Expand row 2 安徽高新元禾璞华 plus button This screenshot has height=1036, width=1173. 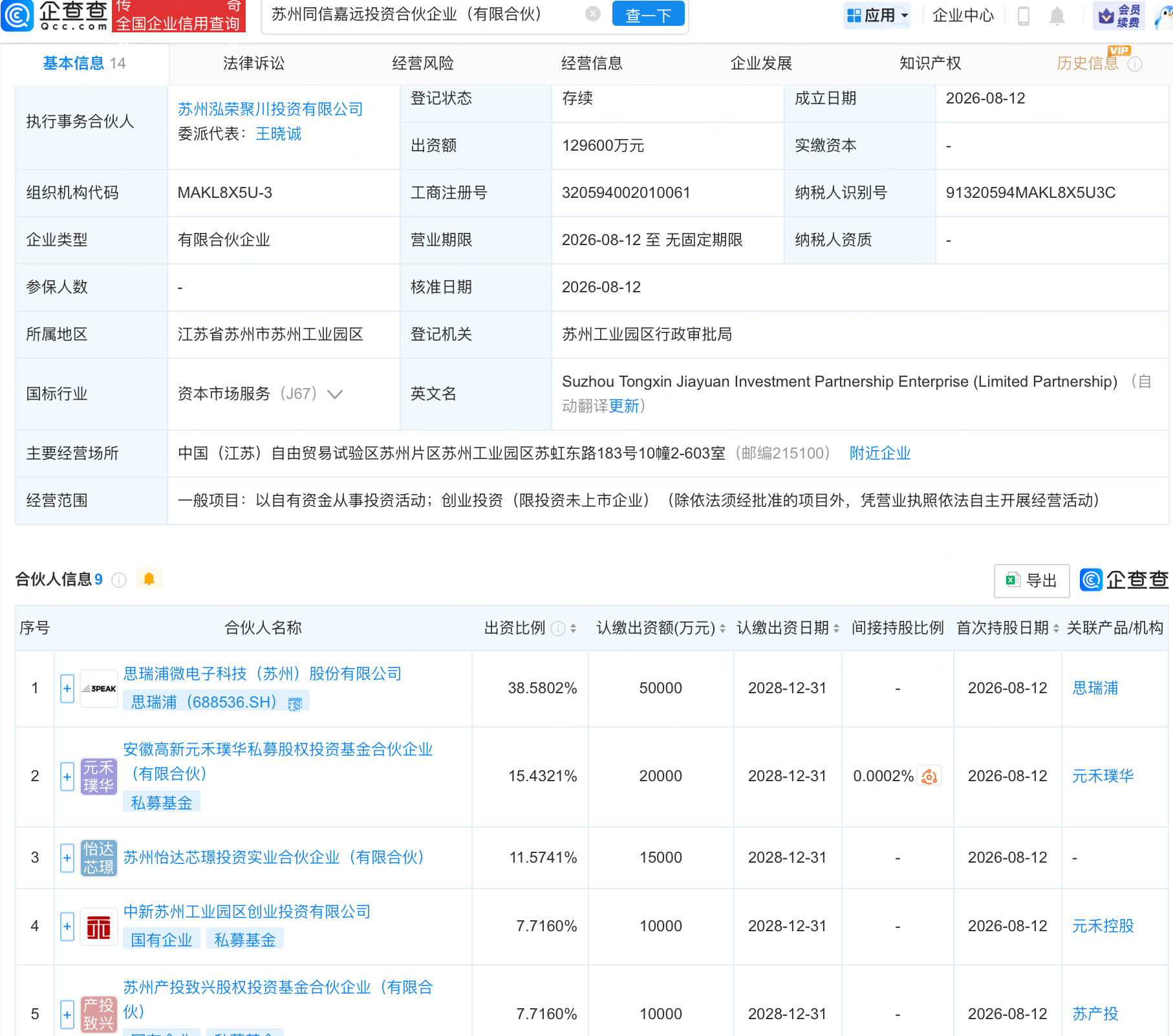[67, 777]
